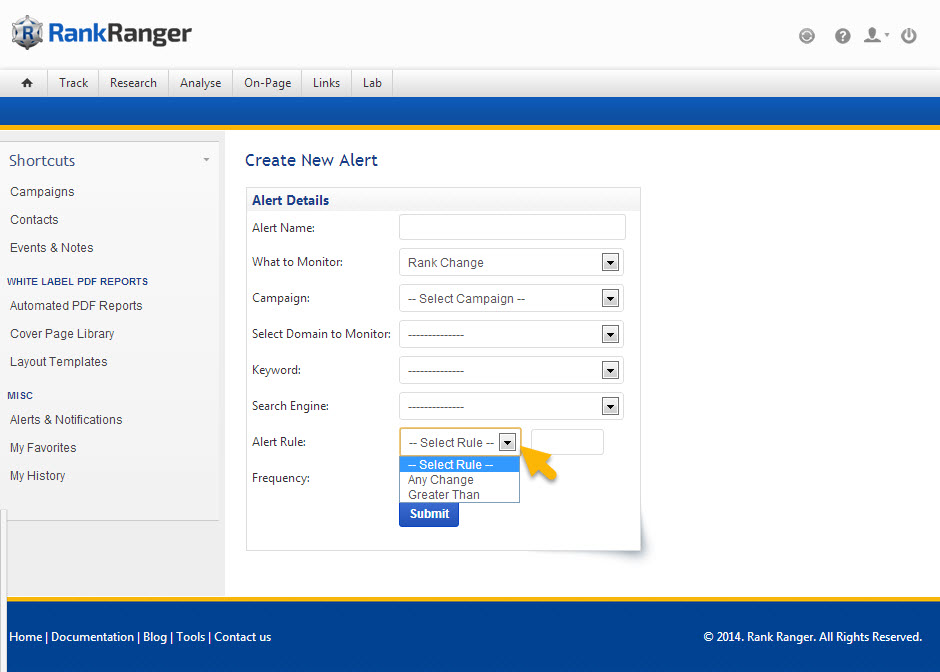Collapse the Shortcuts panel arrow
The width and height of the screenshot is (940, 672).
[x=206, y=160]
